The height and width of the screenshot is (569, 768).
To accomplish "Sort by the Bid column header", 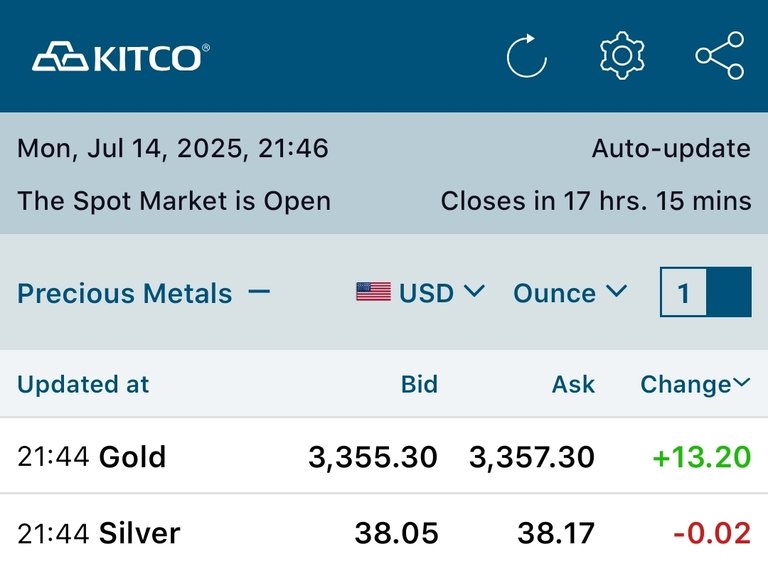I will (419, 384).
